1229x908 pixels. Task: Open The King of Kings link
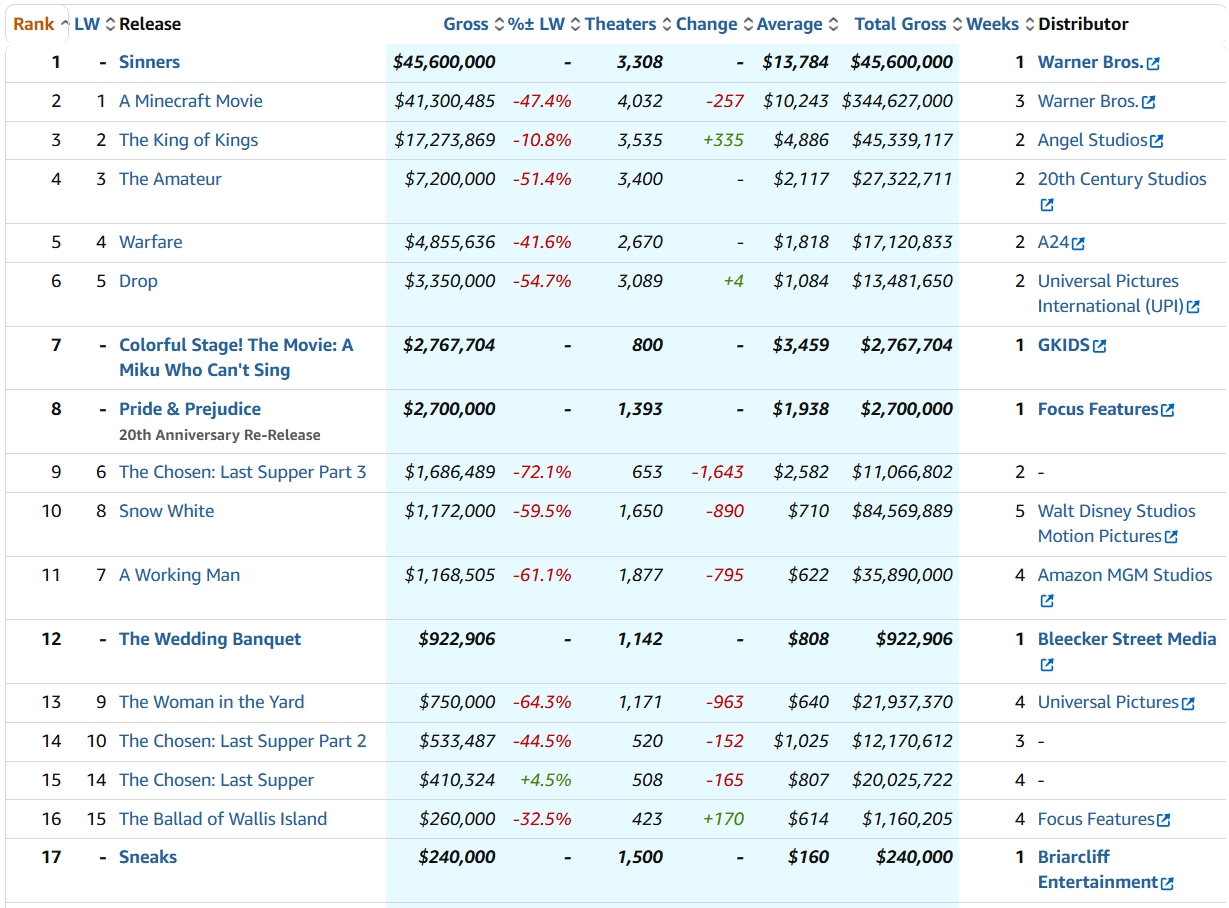click(x=188, y=140)
